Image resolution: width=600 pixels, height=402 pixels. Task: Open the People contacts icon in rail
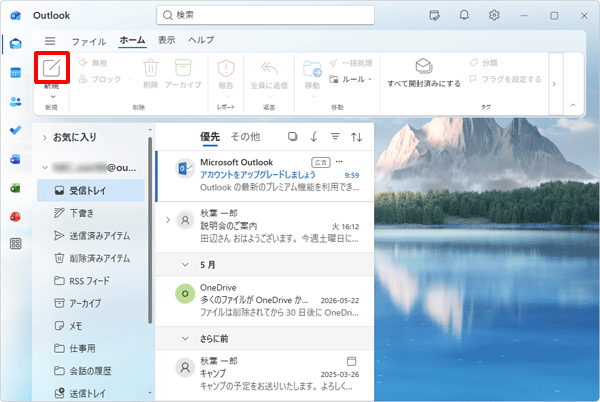16,101
